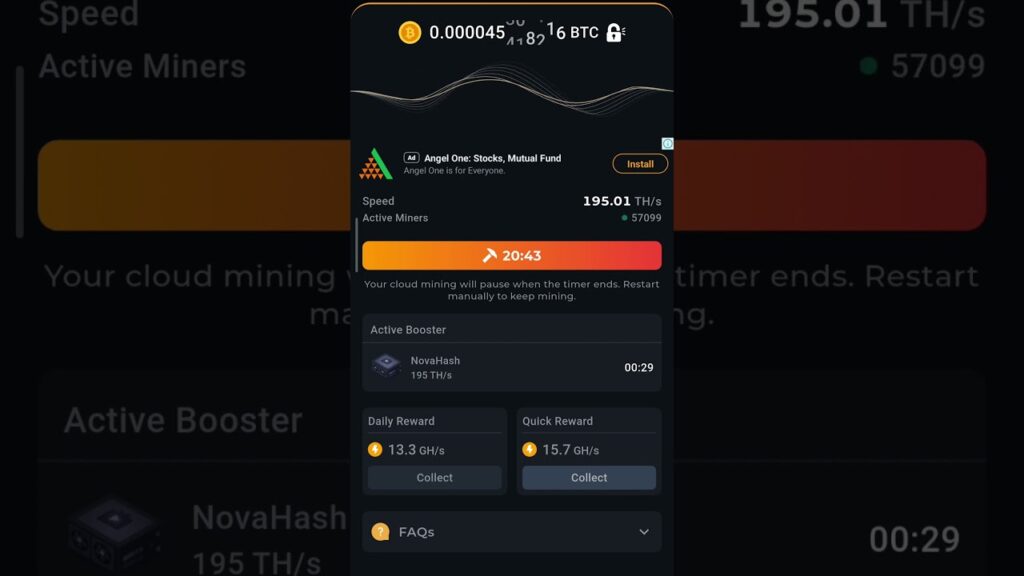Click the Angel One: Stocks, Mutual Fund title

click(x=492, y=158)
